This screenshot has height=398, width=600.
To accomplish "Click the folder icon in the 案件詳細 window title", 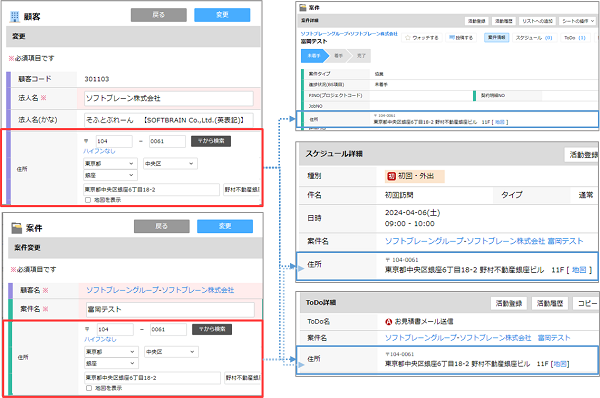I will [x=303, y=7].
